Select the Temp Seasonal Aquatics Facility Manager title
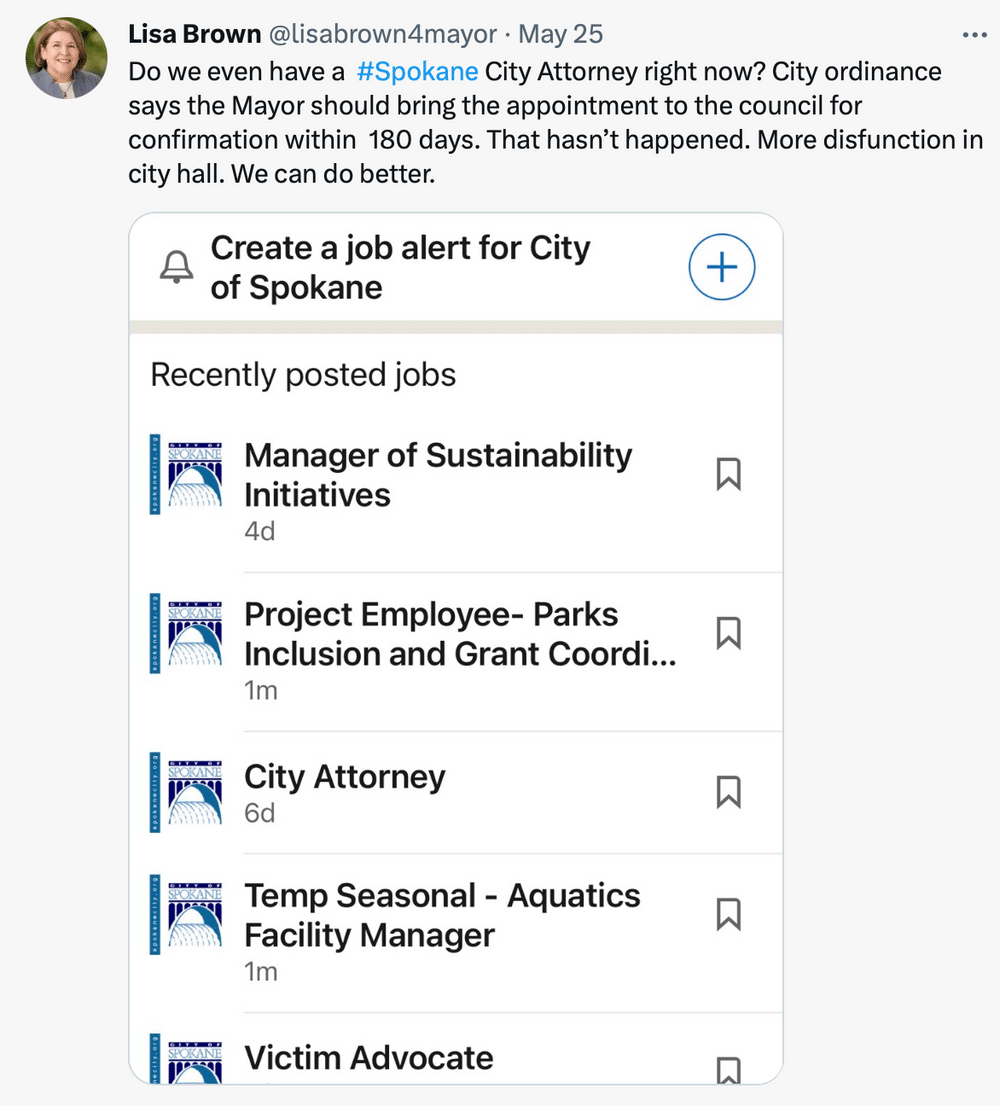The image size is (1000, 1106). coord(442,915)
